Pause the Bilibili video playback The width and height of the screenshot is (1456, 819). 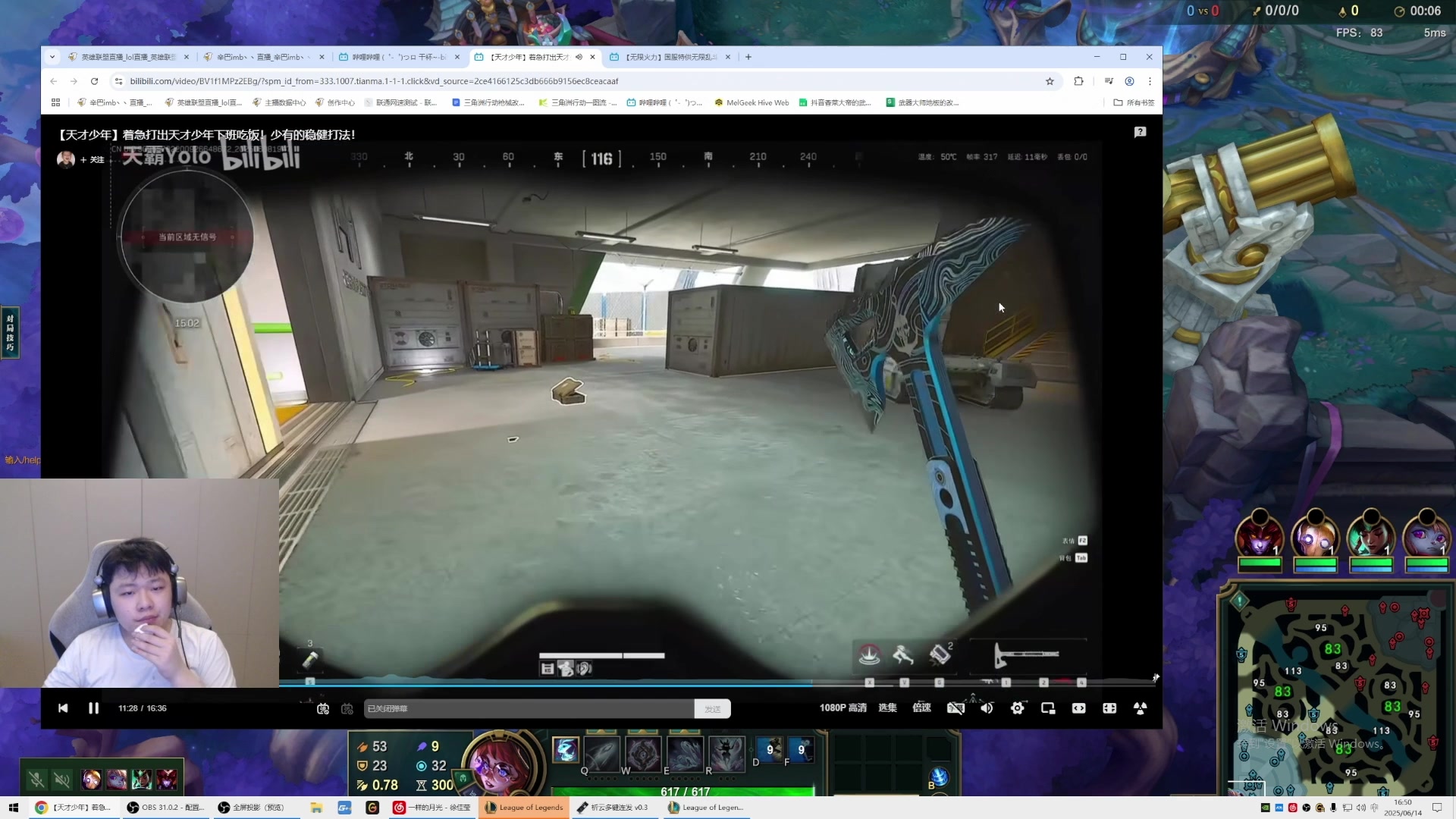point(93,708)
